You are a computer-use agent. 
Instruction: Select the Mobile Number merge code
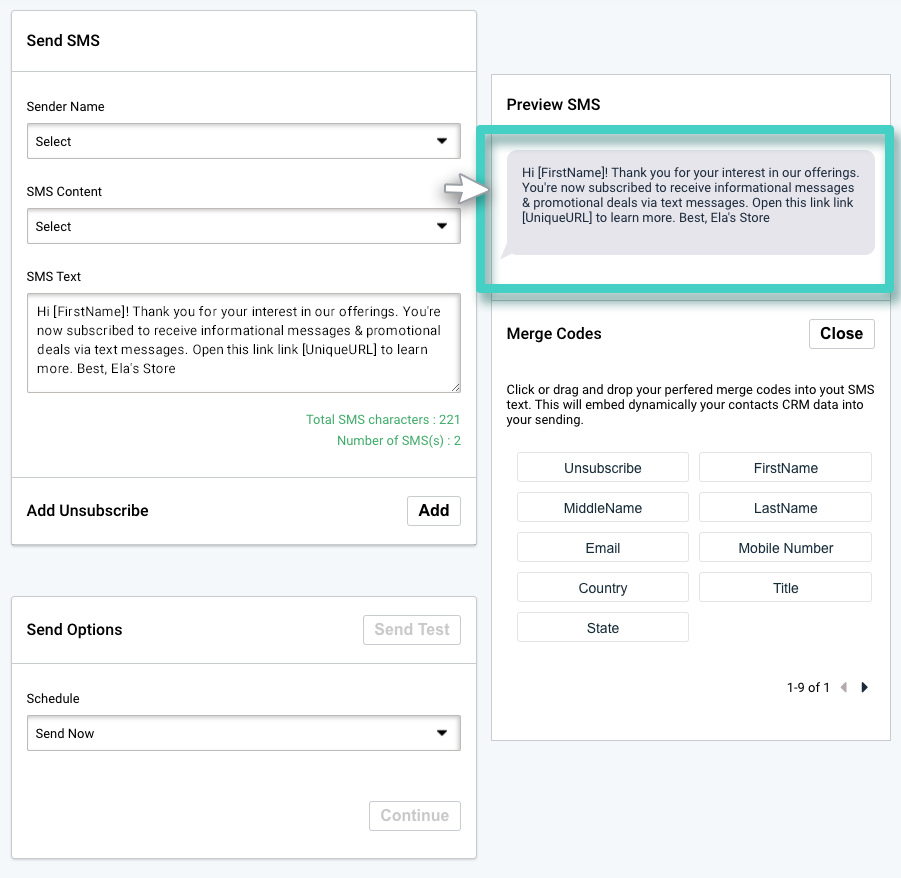785,547
